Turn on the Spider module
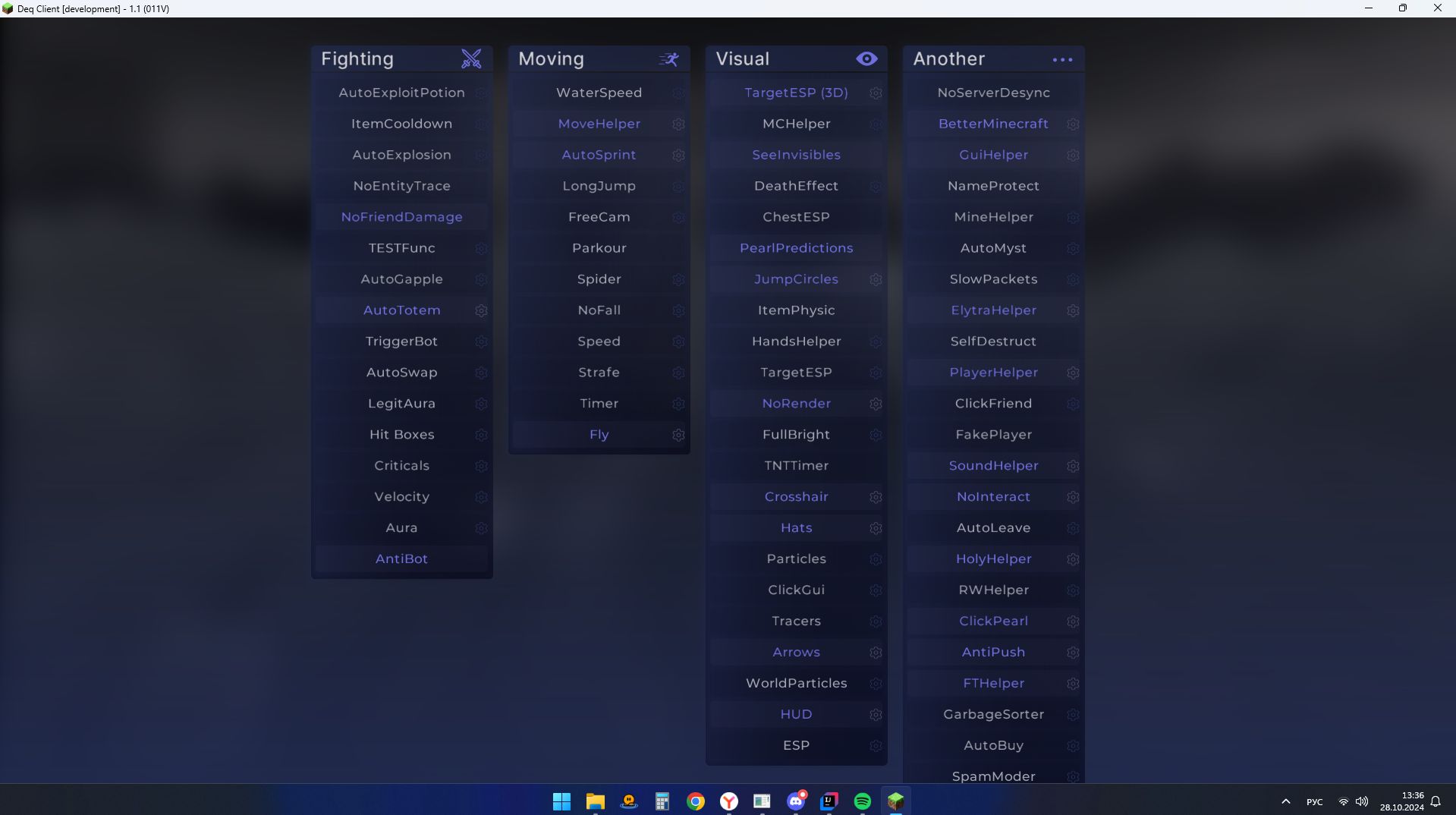Image resolution: width=1456 pixels, height=815 pixels. pos(599,279)
